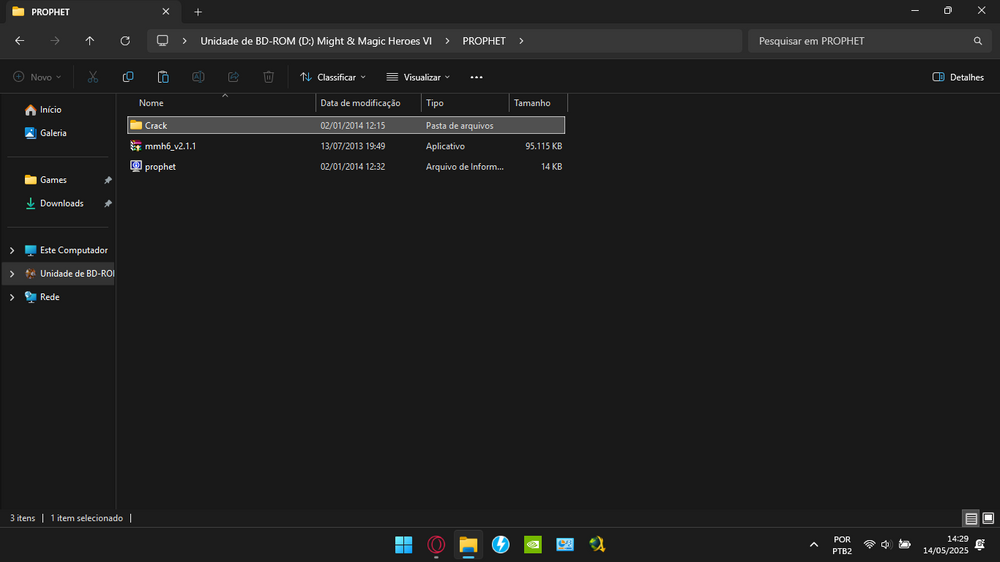Toggle the Detalhes details pane
The image size is (1000, 562).
pyautogui.click(x=958, y=77)
